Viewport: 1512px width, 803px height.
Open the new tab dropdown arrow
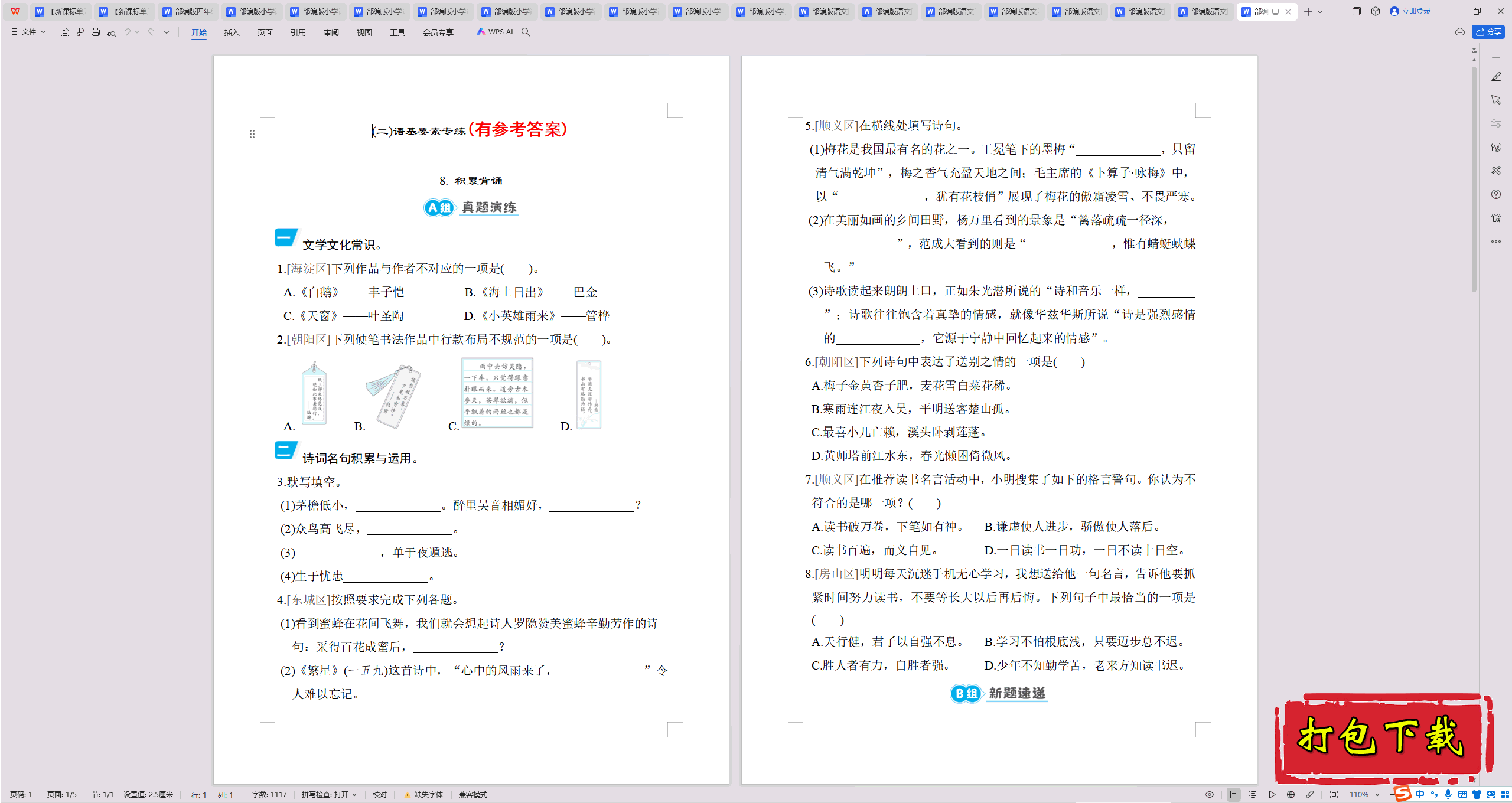(x=1320, y=12)
